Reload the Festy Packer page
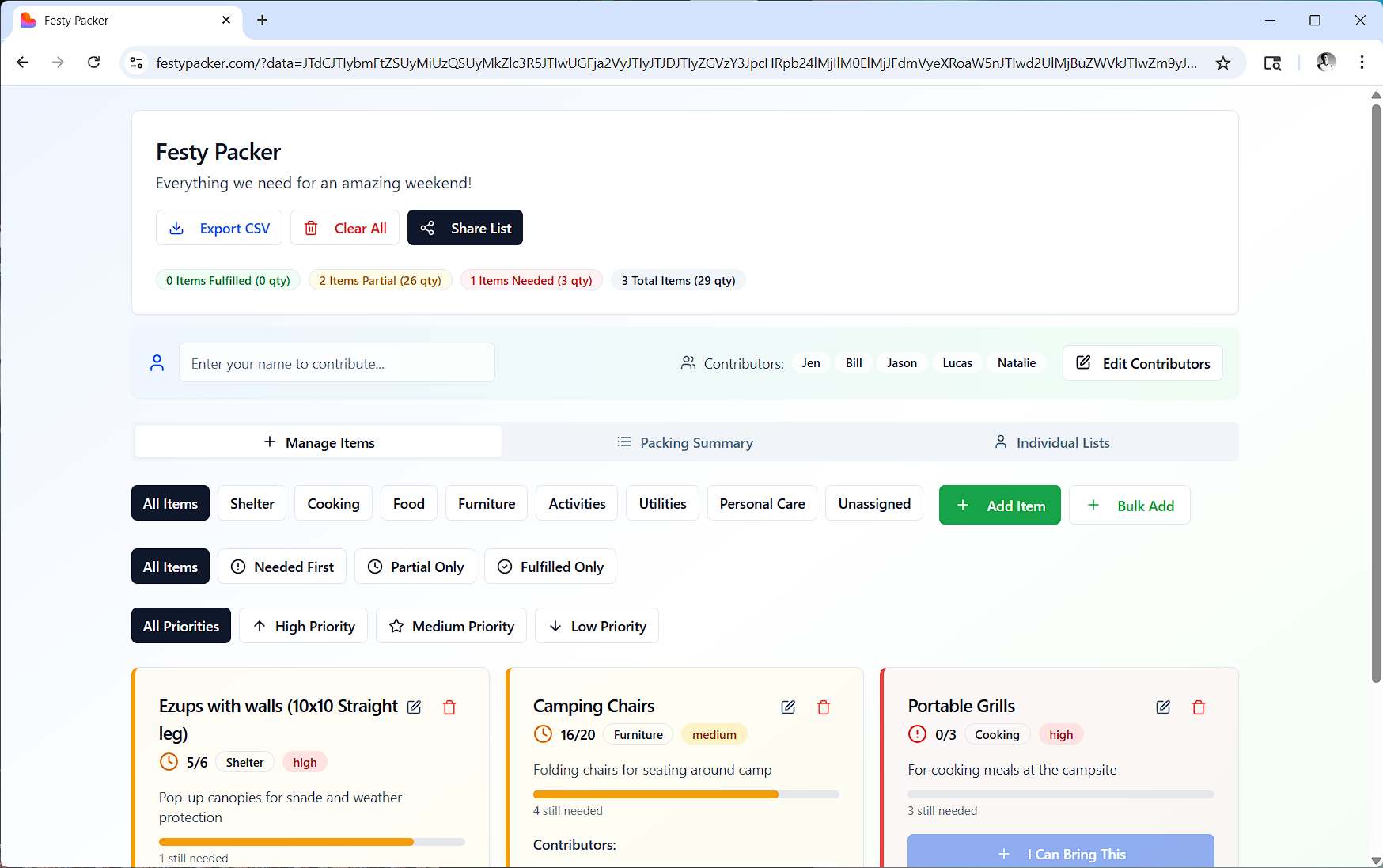 93,63
